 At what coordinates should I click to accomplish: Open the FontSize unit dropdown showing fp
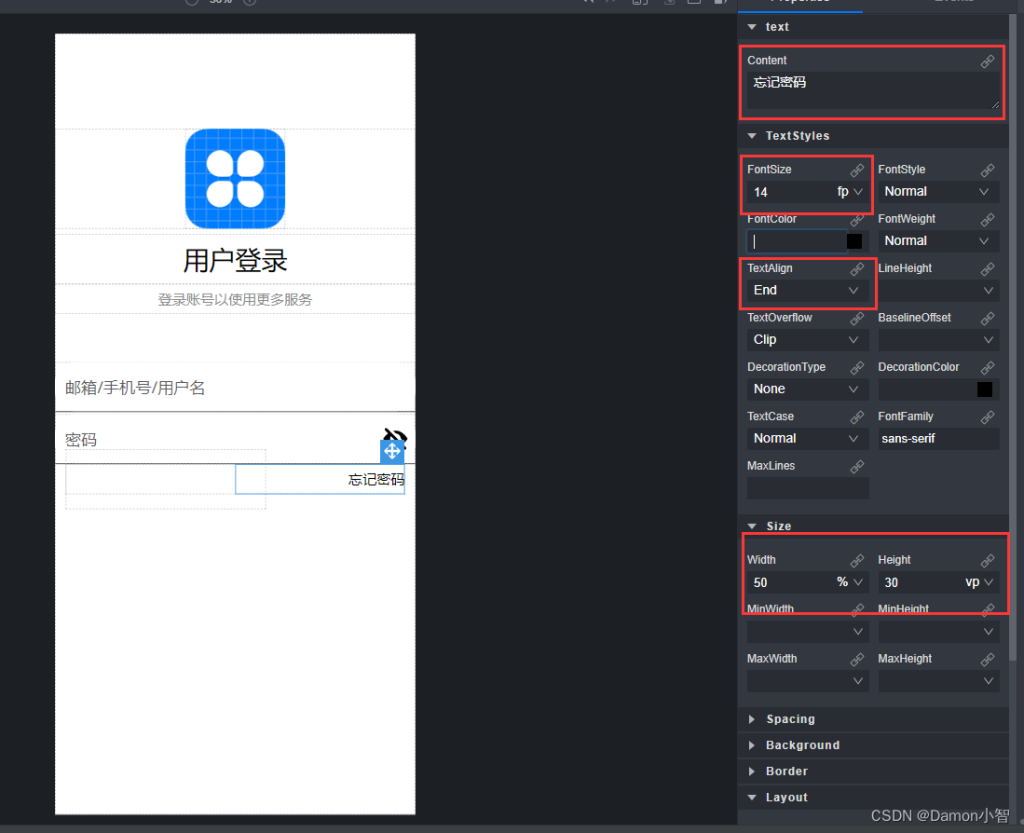click(x=850, y=191)
